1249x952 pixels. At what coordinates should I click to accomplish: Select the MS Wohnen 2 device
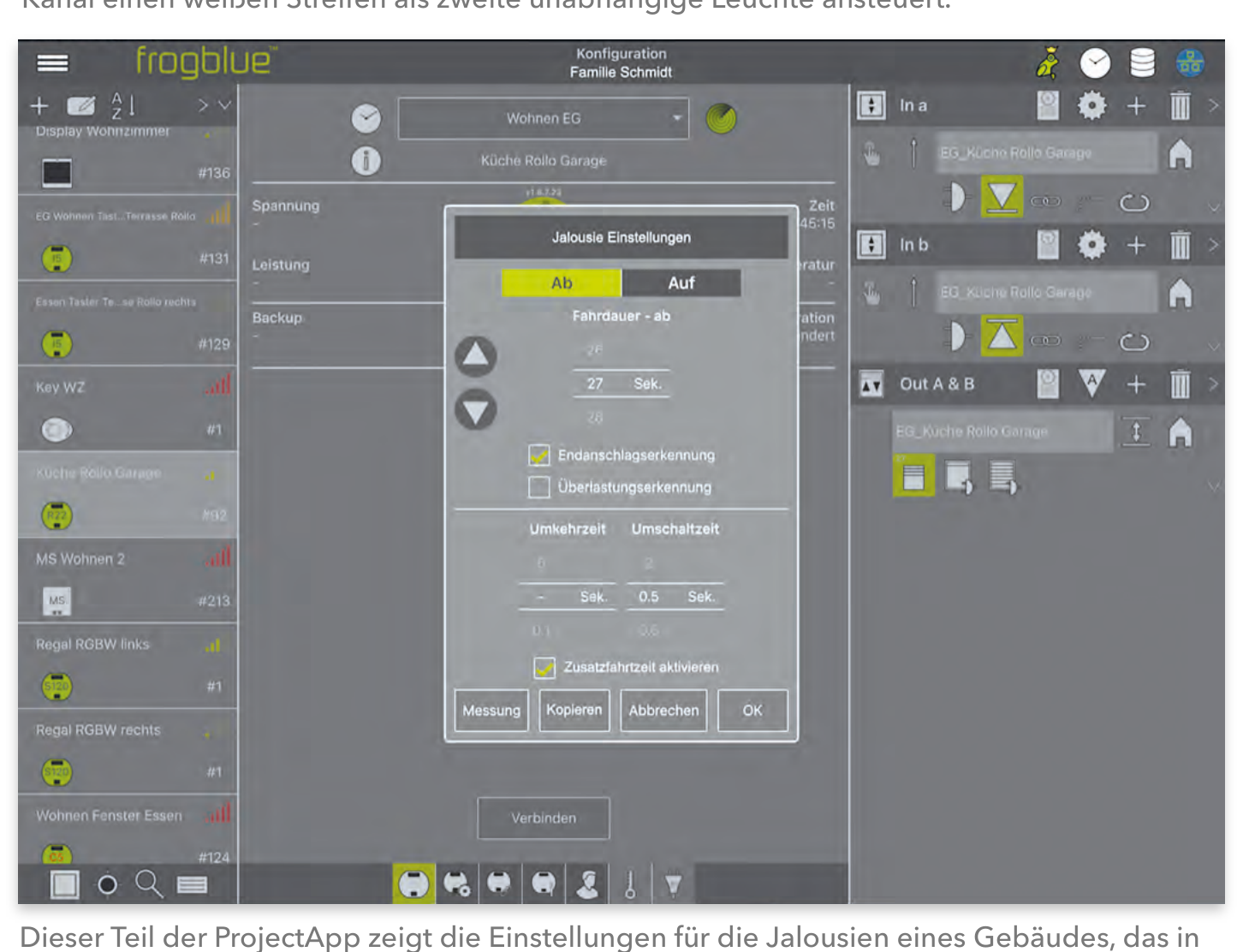click(x=128, y=580)
